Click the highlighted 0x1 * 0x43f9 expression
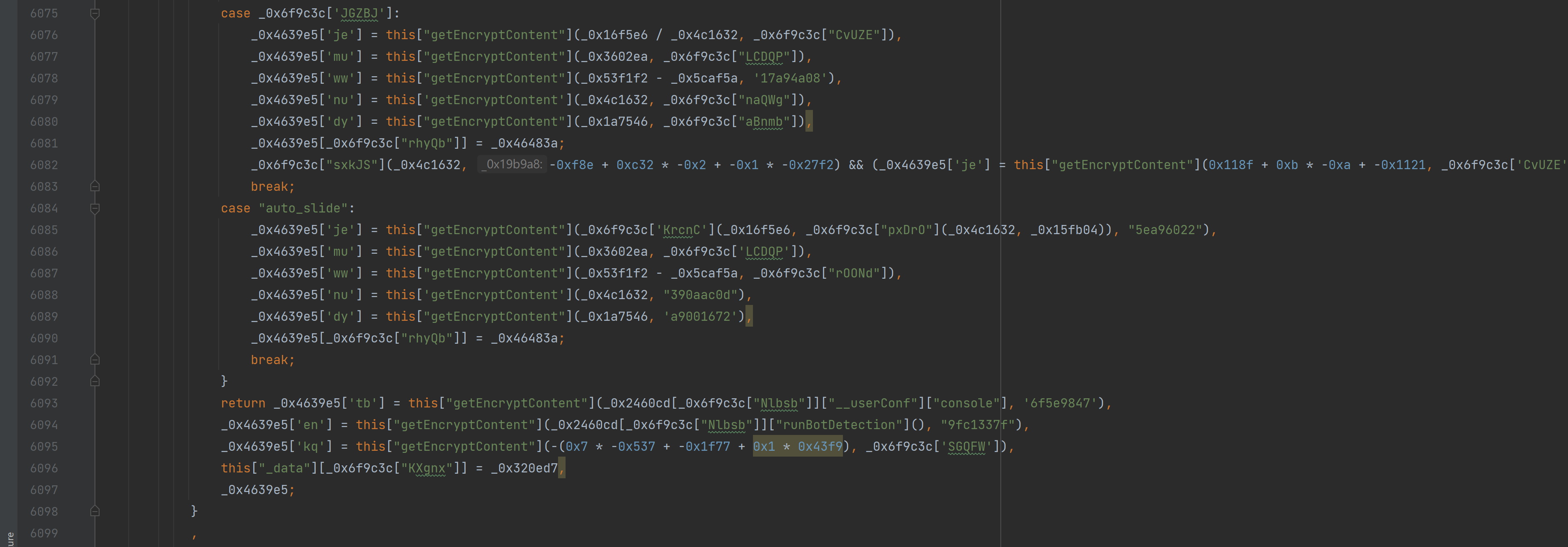This screenshot has width=1568, height=547. 798,447
